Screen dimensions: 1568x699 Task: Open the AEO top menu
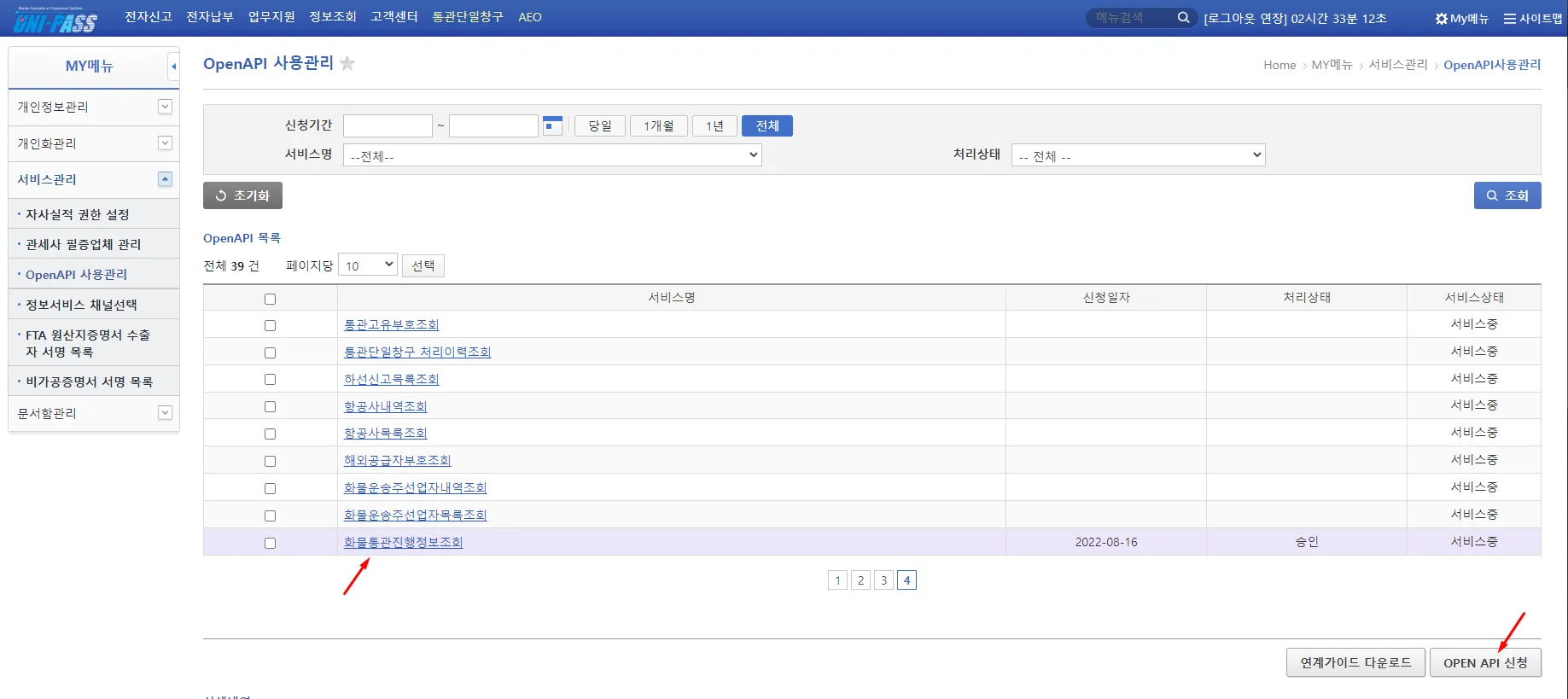pyautogui.click(x=530, y=17)
